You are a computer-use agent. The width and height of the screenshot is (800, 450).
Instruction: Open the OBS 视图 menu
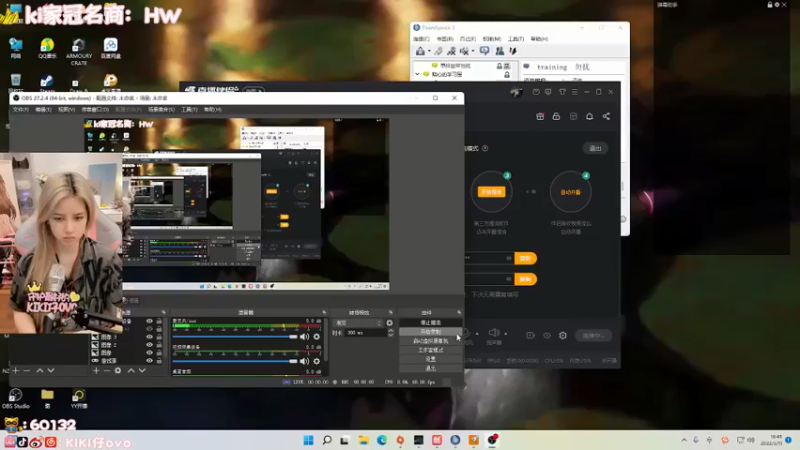[66, 110]
